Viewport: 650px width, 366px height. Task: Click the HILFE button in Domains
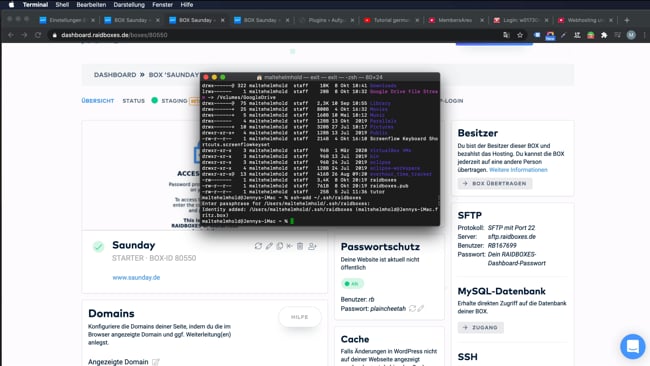coord(299,317)
